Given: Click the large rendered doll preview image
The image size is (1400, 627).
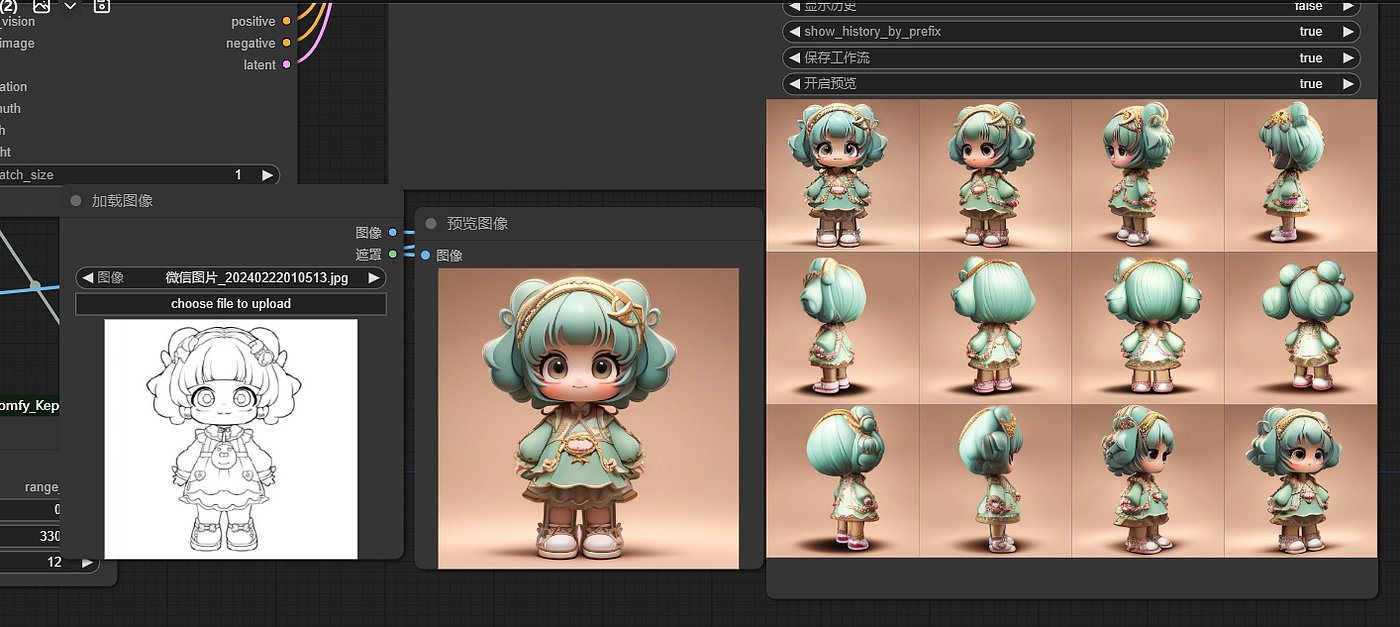Looking at the screenshot, I should pyautogui.click(x=588, y=418).
